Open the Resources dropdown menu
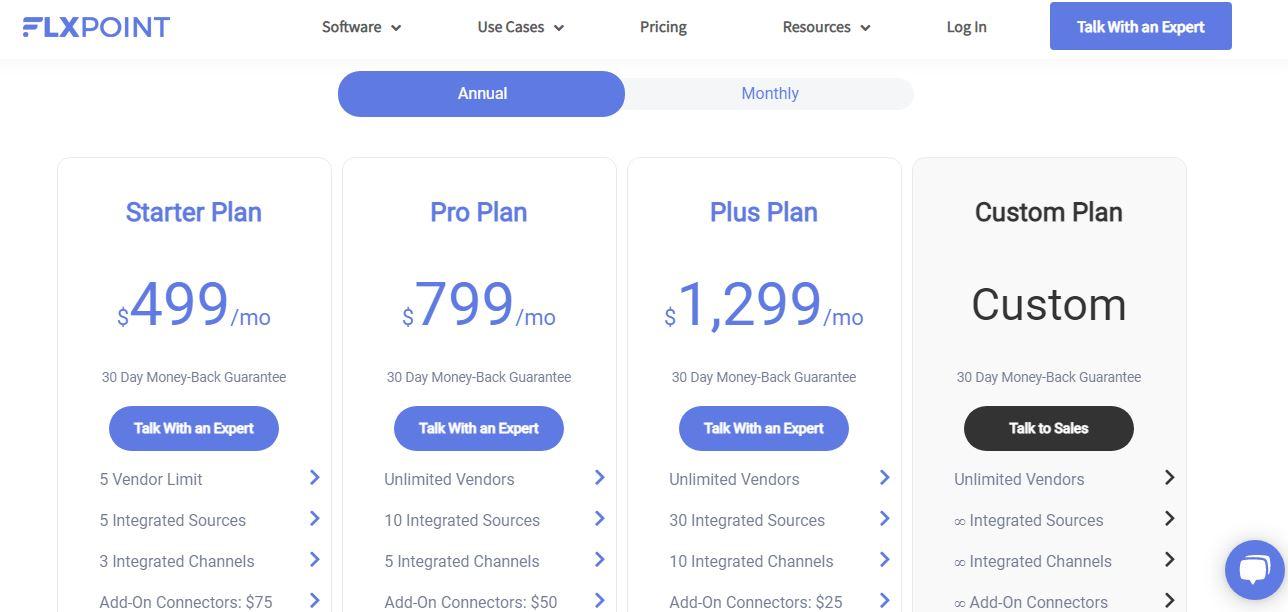The height and width of the screenshot is (612, 1288). pos(826,27)
